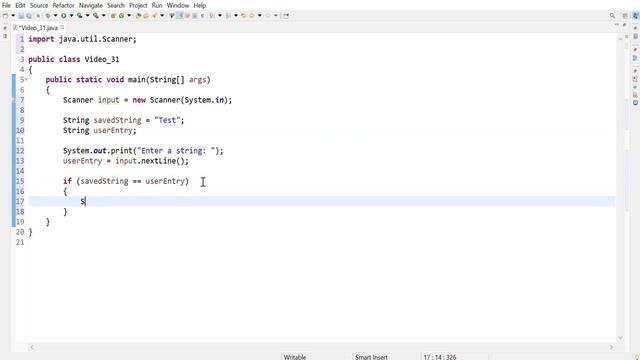640x360 pixels.
Task: Maximize the editor area
Action: pyautogui.click(x=624, y=25)
